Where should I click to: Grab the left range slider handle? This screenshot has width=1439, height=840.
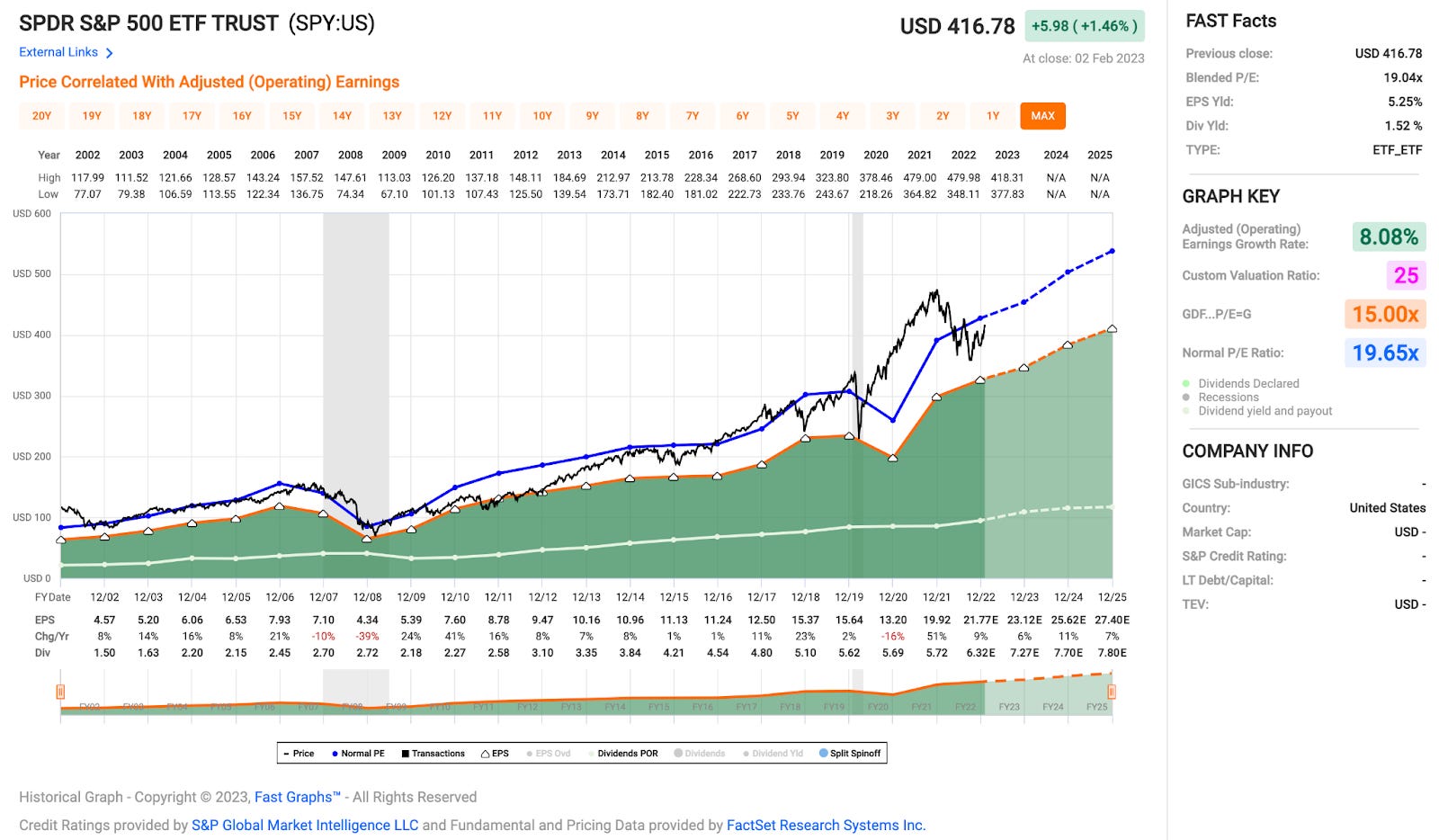pyautogui.click(x=60, y=692)
